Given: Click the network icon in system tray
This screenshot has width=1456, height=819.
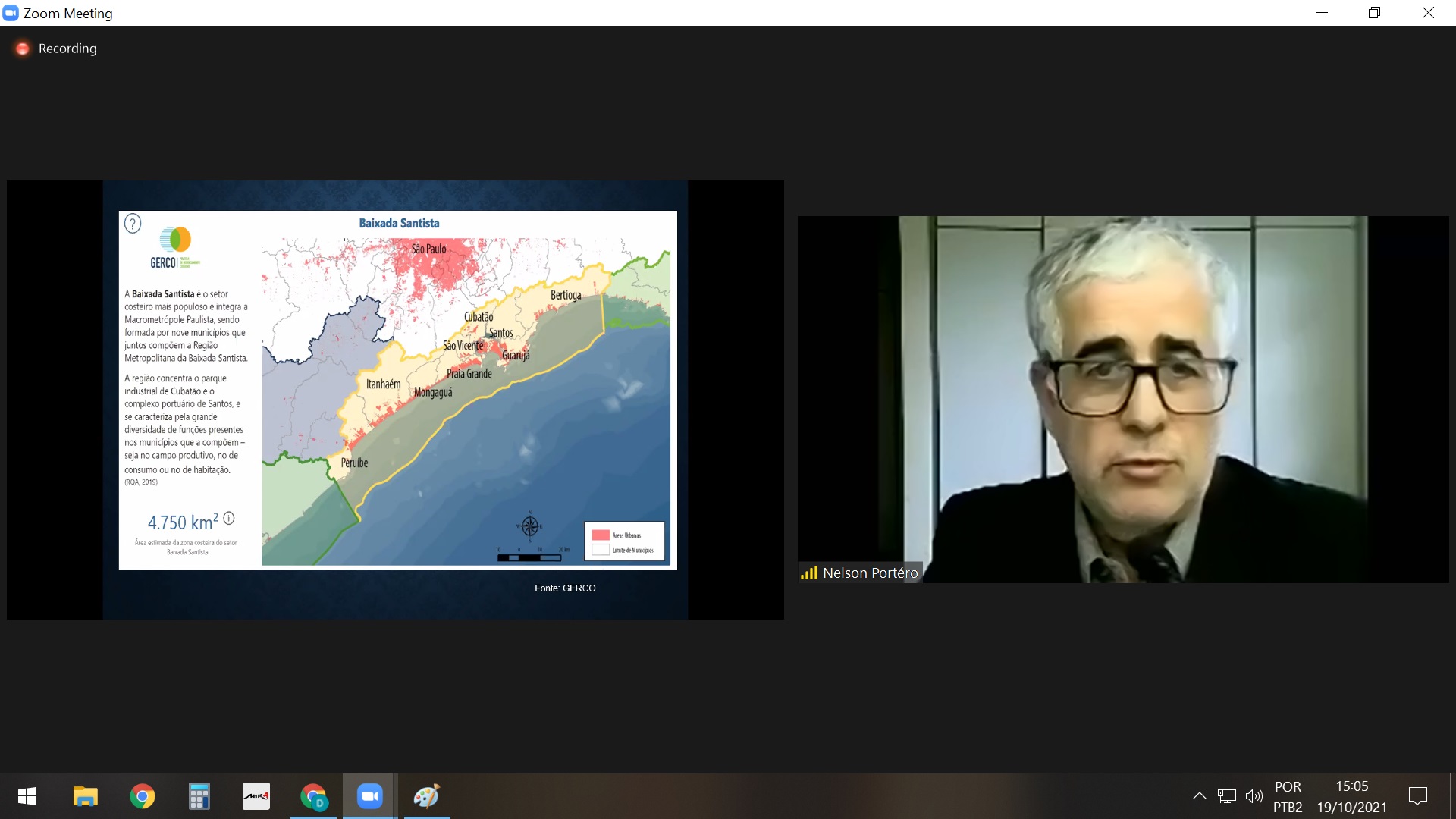Looking at the screenshot, I should [x=1226, y=796].
